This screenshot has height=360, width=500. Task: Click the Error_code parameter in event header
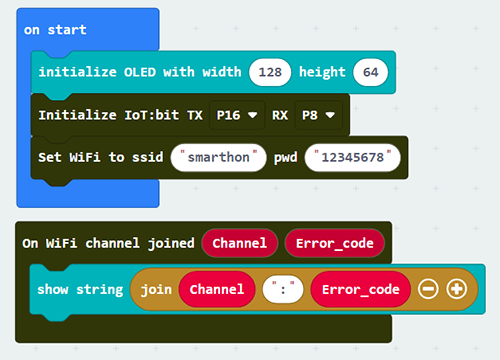pyautogui.click(x=334, y=243)
